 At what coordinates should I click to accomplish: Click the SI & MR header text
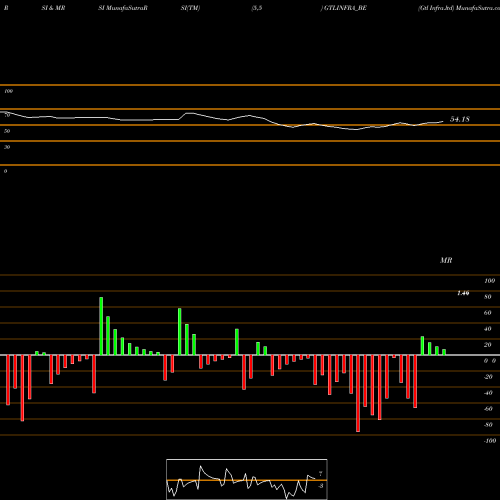[x=53, y=8]
